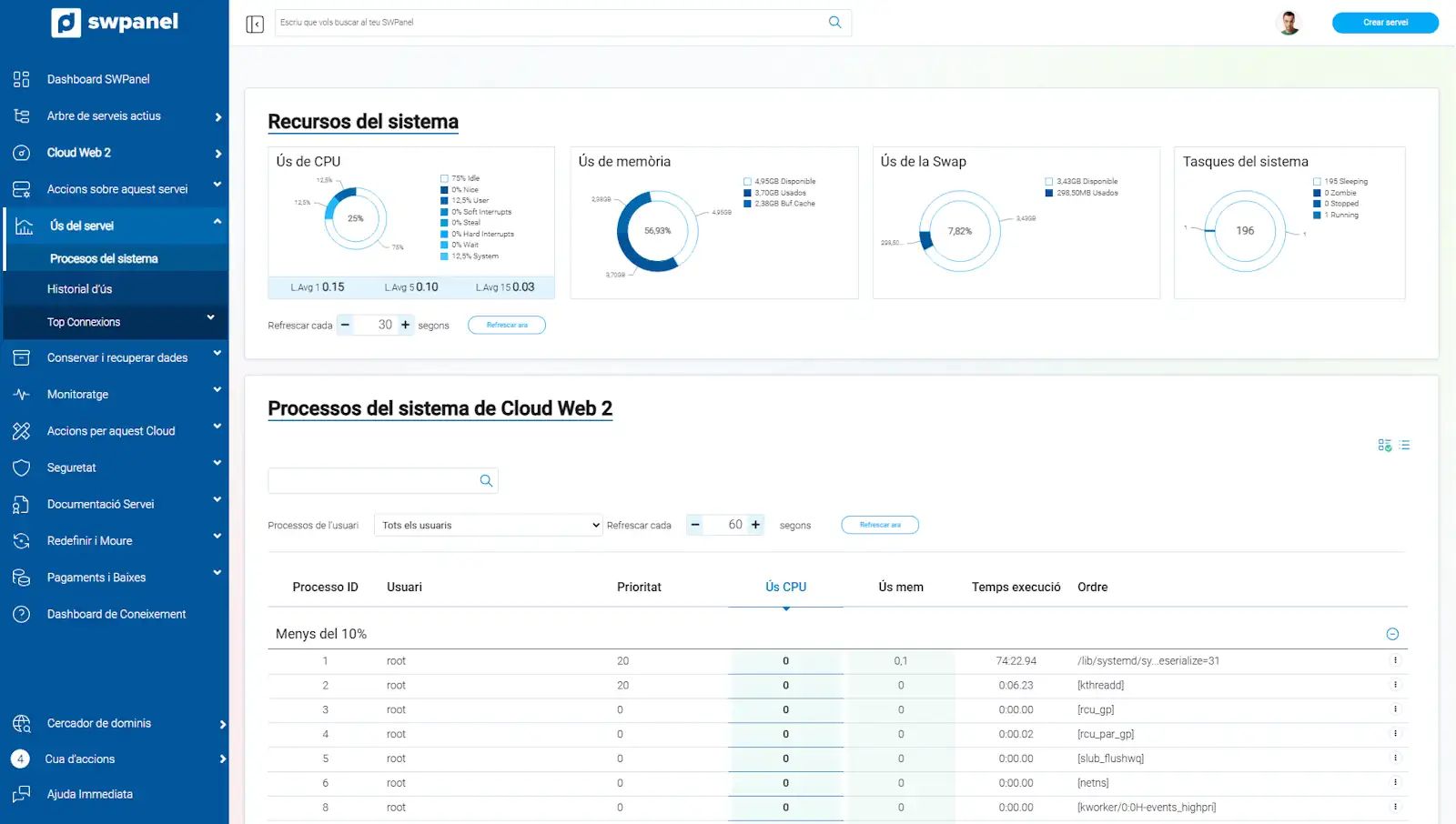Image resolution: width=1456 pixels, height=824 pixels.
Task: Toggle 3,70GB Usados memory legend
Action: pyautogui.click(x=747, y=193)
